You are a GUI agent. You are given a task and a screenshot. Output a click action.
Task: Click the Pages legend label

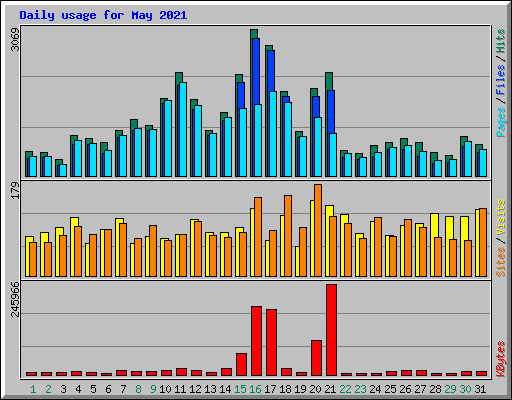point(501,122)
